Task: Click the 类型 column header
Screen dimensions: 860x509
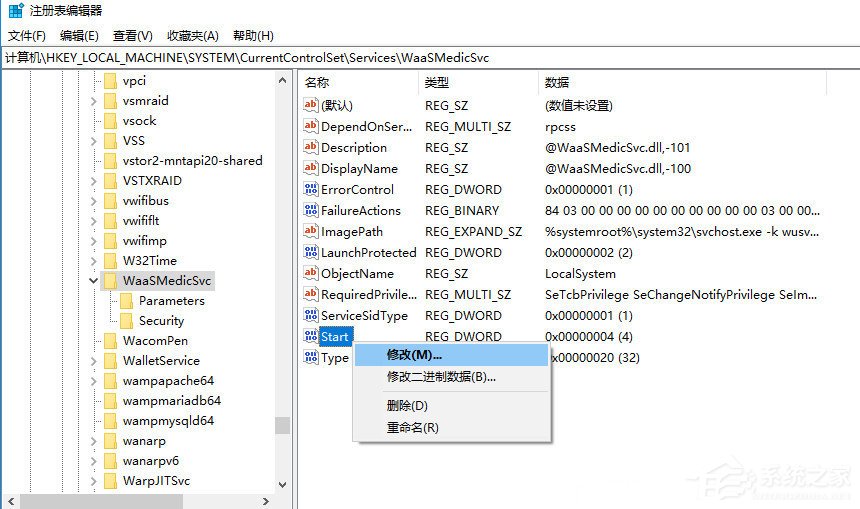Action: coord(479,83)
